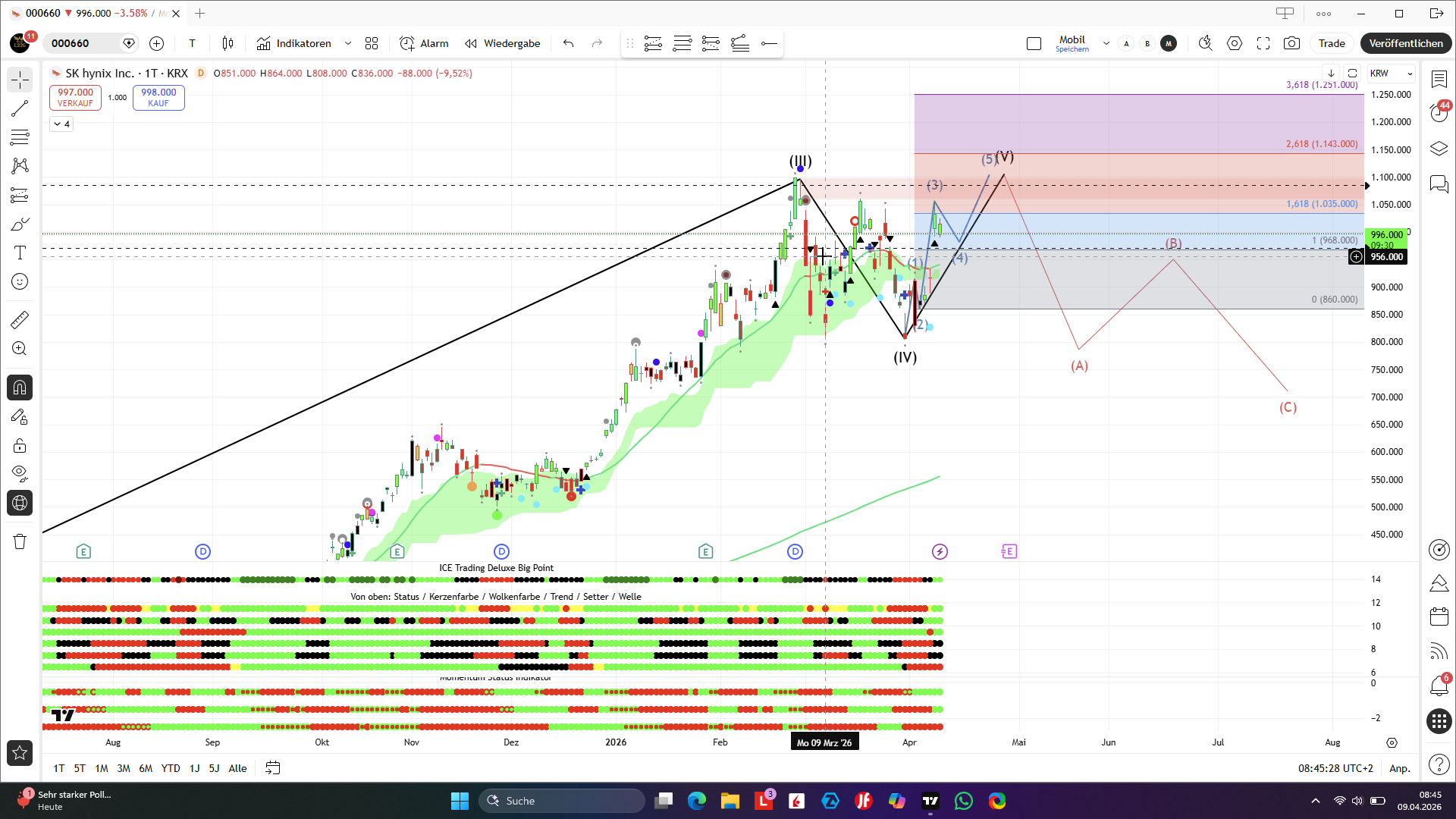The height and width of the screenshot is (819, 1456).
Task: Click the Trade button
Action: point(1331,43)
